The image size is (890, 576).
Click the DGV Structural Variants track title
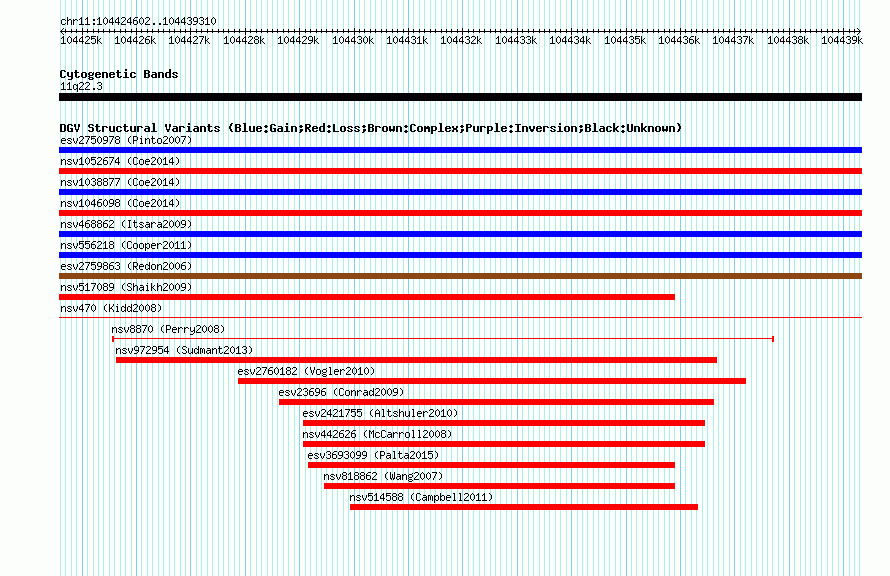371,128
